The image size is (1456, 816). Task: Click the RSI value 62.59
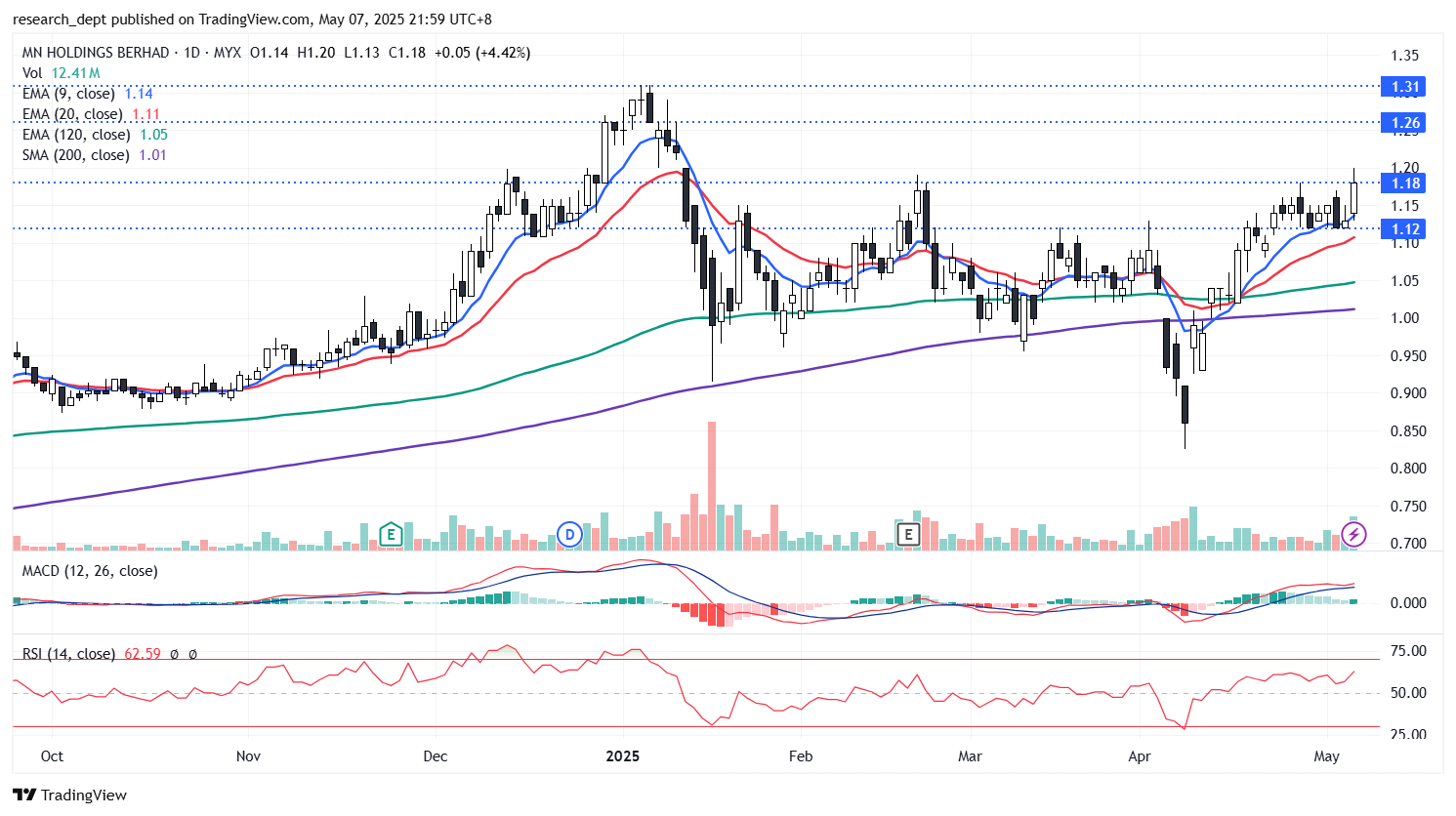[x=143, y=654]
